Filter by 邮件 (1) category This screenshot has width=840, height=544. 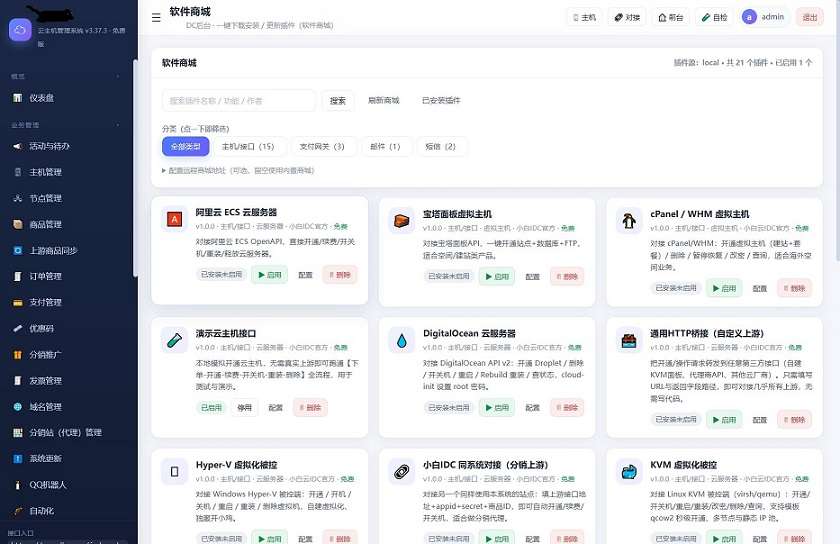[x=385, y=146]
